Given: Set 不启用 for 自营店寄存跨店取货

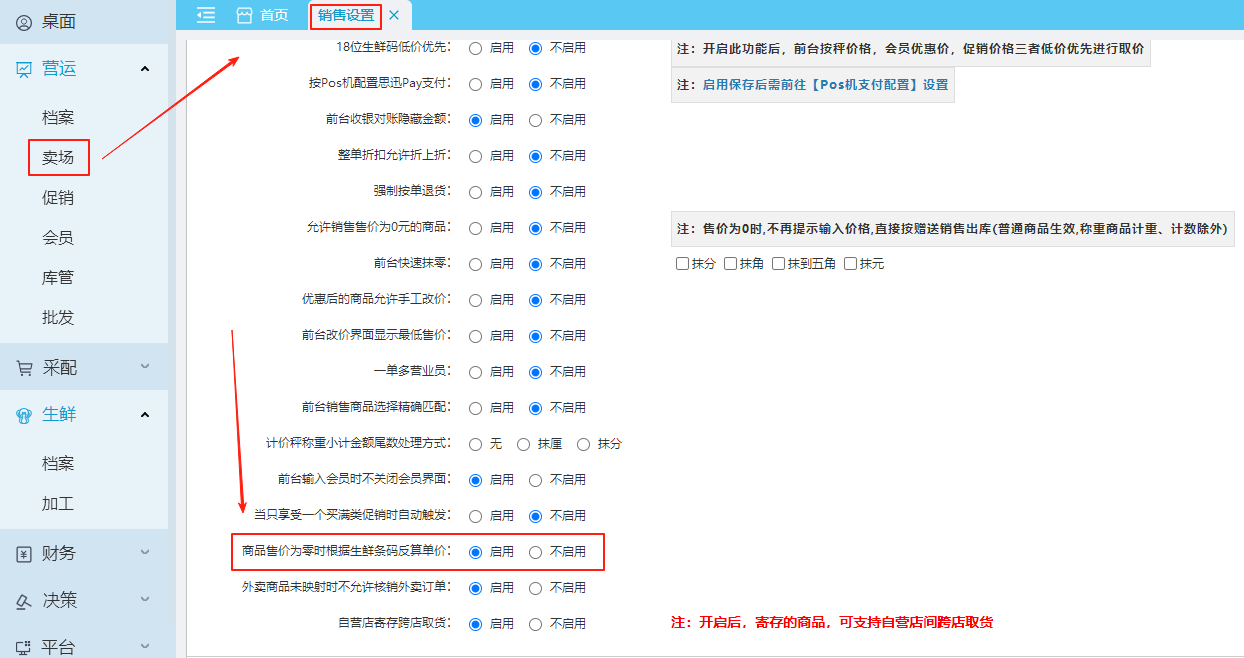Looking at the screenshot, I should (535, 624).
